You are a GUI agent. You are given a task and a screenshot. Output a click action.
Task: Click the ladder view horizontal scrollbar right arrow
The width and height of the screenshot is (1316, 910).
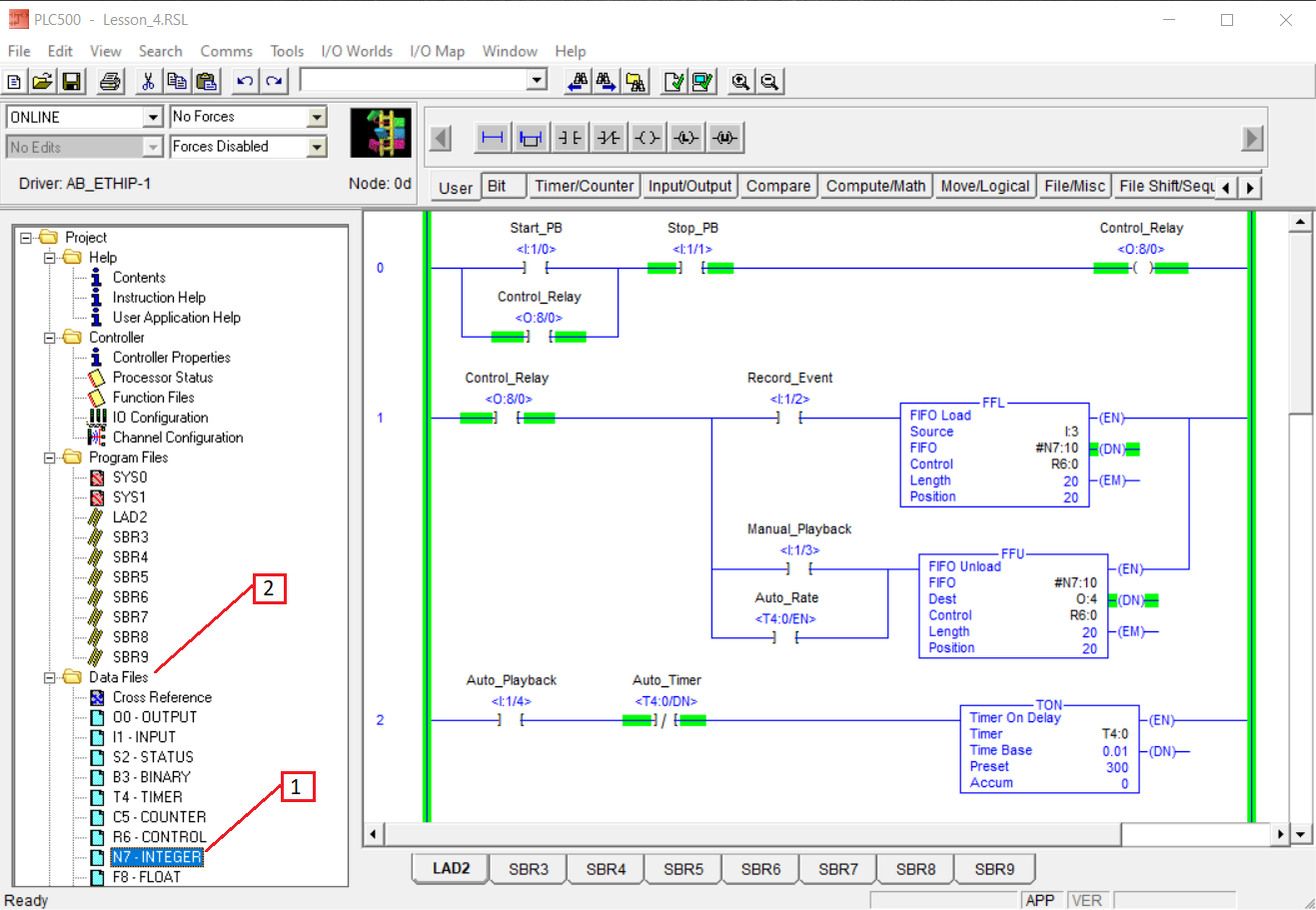pos(1280,833)
